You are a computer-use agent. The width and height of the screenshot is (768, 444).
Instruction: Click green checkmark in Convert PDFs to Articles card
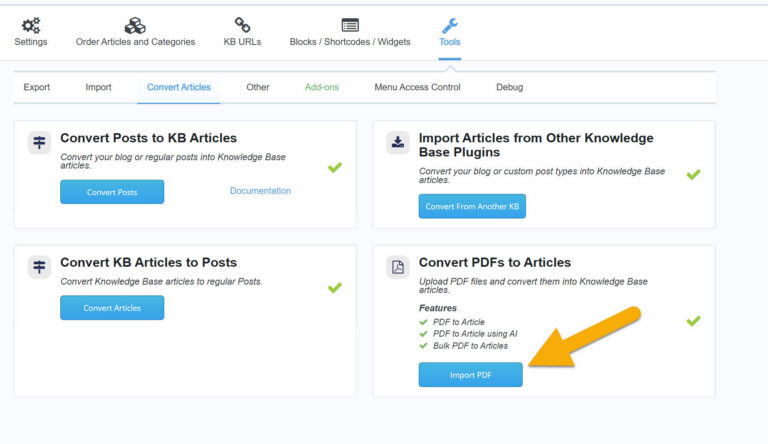pos(693,321)
